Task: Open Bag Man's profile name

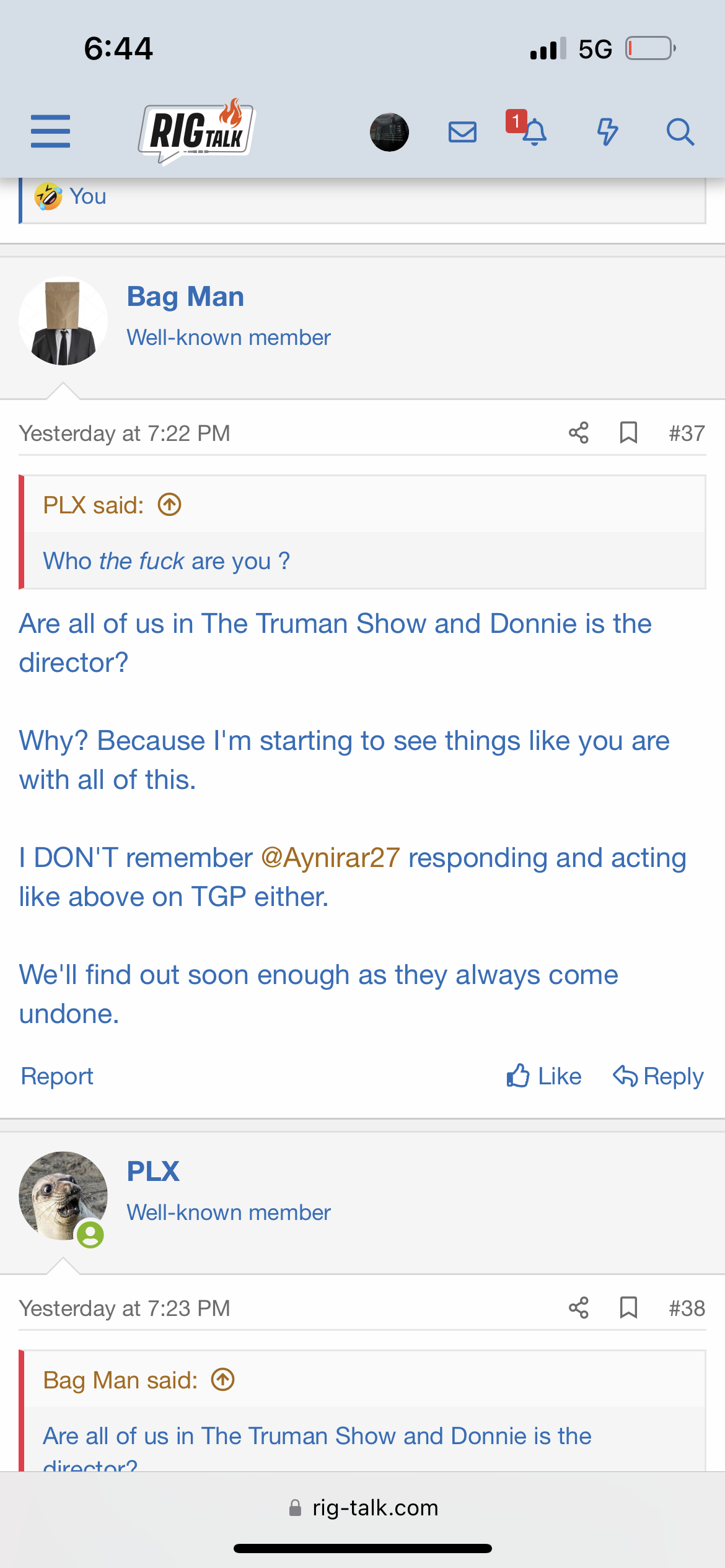Action: [x=185, y=297]
